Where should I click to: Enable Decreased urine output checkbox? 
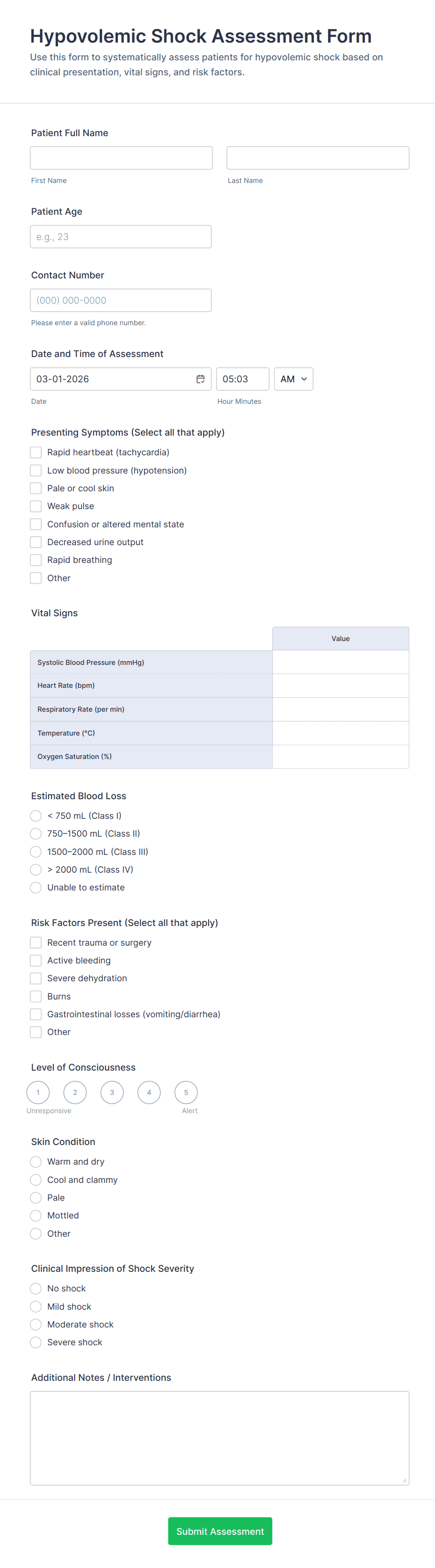[36, 542]
